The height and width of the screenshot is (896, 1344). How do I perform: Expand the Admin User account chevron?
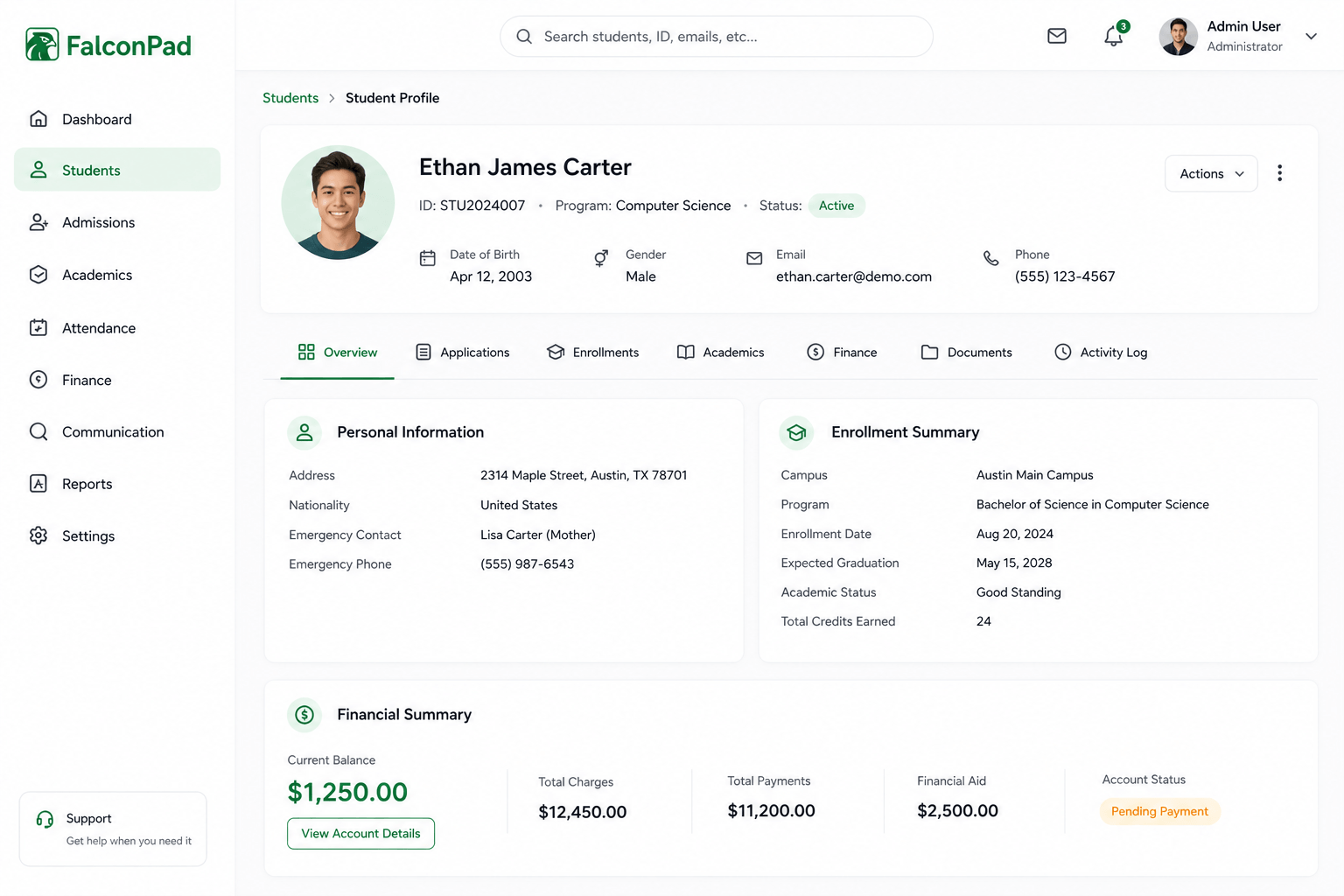point(1311,36)
